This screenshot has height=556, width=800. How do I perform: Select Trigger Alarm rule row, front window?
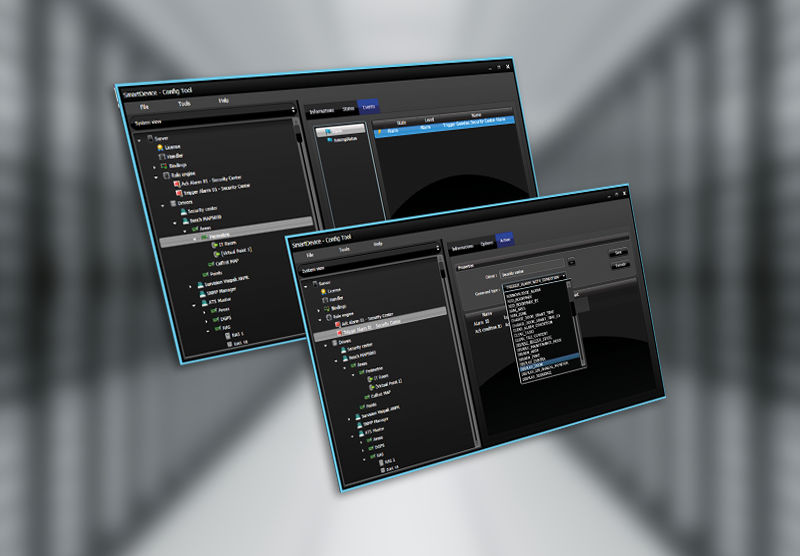pyautogui.click(x=382, y=326)
